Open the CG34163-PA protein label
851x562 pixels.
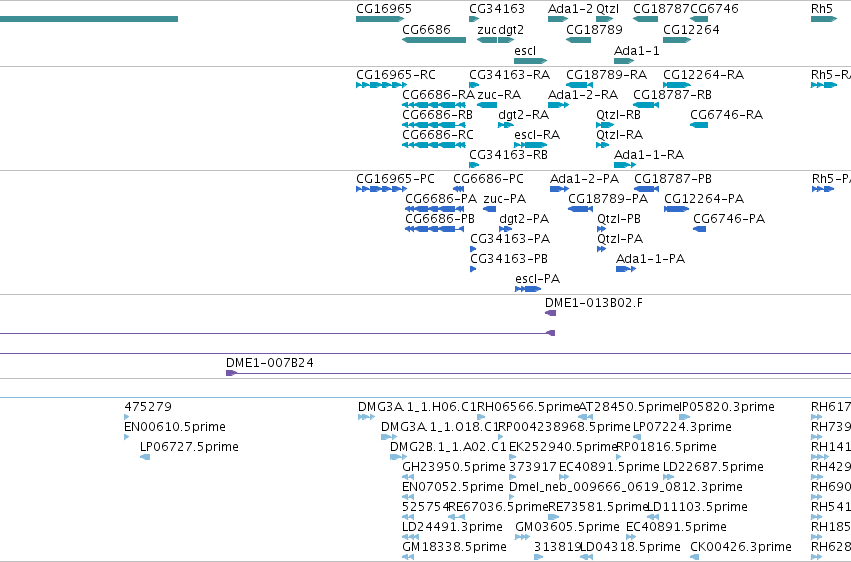pos(510,239)
